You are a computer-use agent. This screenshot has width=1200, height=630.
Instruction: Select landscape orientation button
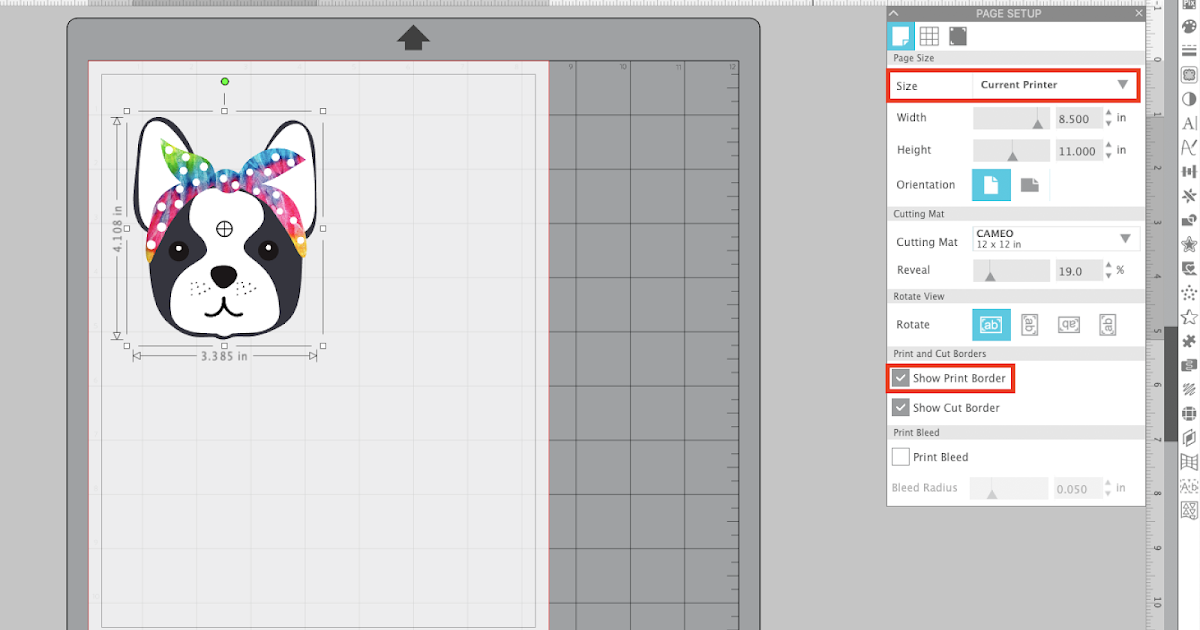(x=1029, y=185)
